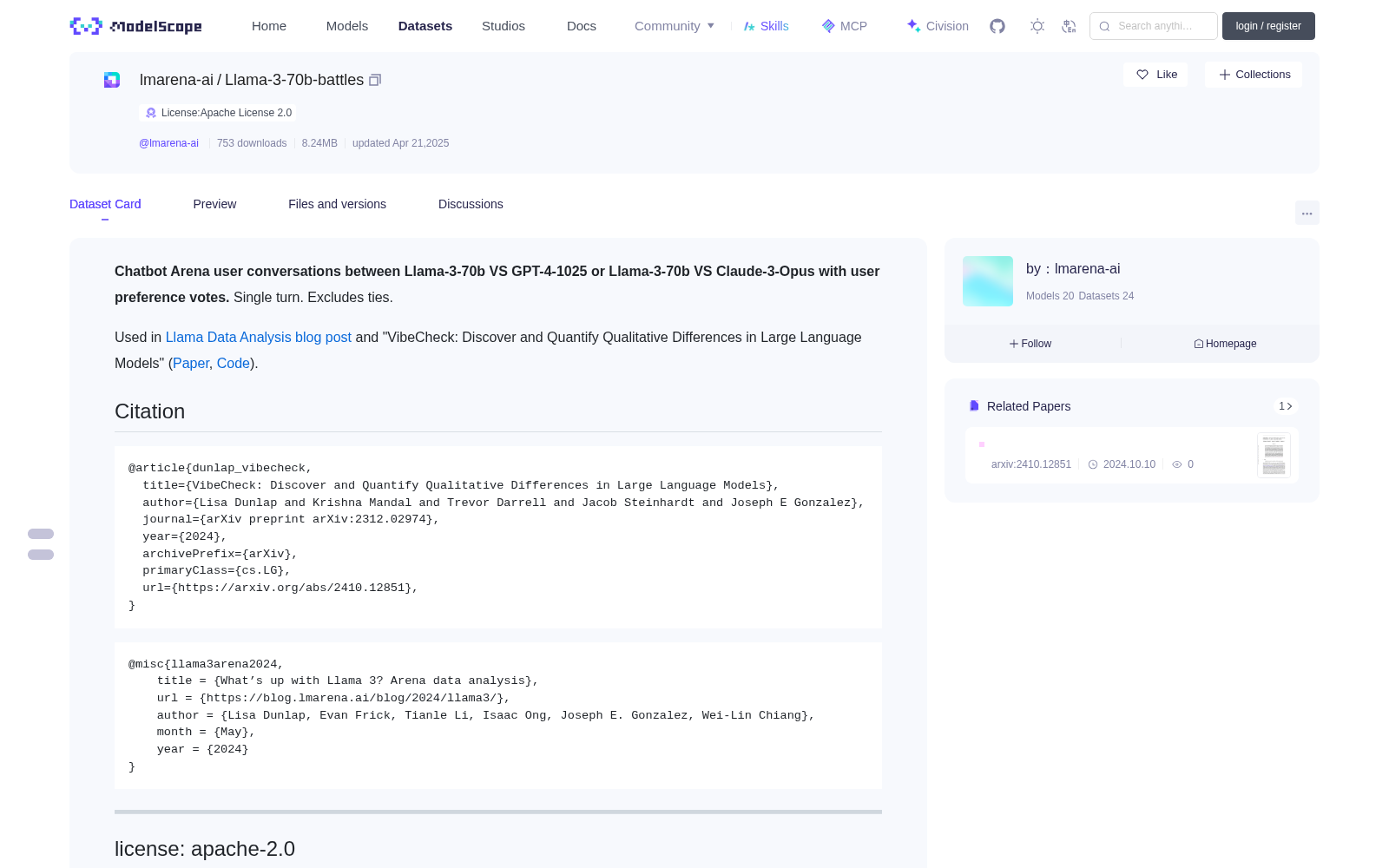This screenshot has height=868, width=1389.
Task: Click the @misc{llama3arena2024 citation block
Action: click(x=498, y=715)
